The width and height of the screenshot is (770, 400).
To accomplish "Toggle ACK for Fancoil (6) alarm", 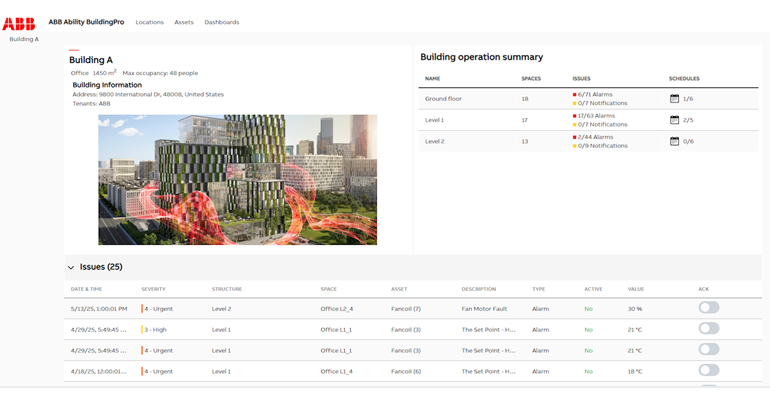I will pos(709,371).
